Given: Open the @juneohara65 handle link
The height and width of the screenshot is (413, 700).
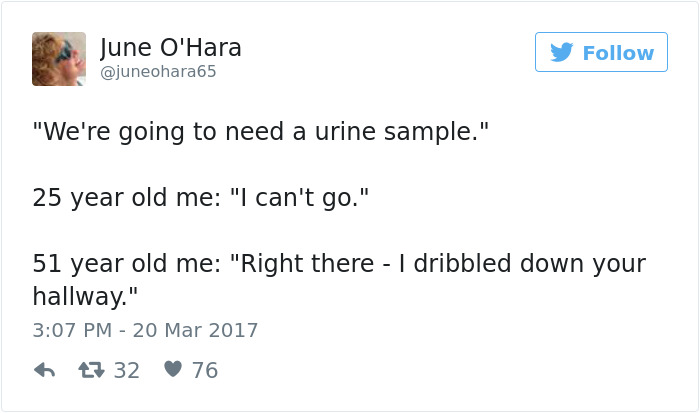Looking at the screenshot, I should [158, 72].
